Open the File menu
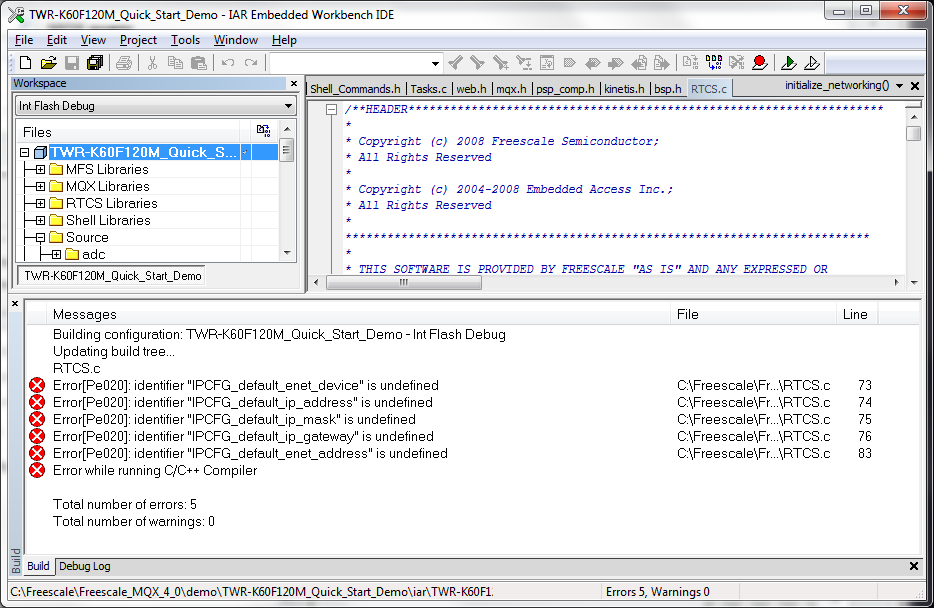Image resolution: width=934 pixels, height=608 pixels. coord(24,40)
